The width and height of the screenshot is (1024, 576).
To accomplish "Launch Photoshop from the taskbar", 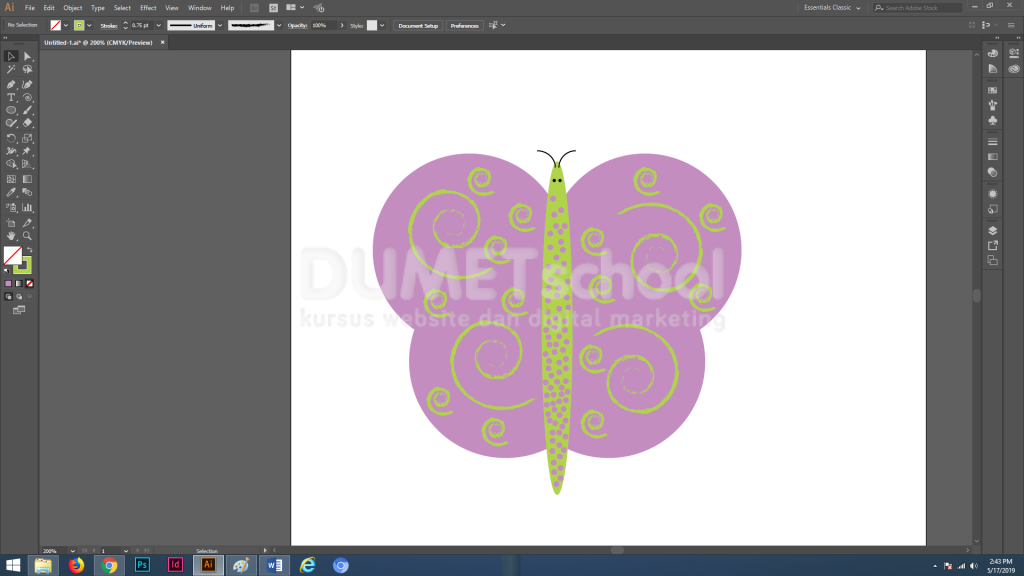I will (x=142, y=565).
